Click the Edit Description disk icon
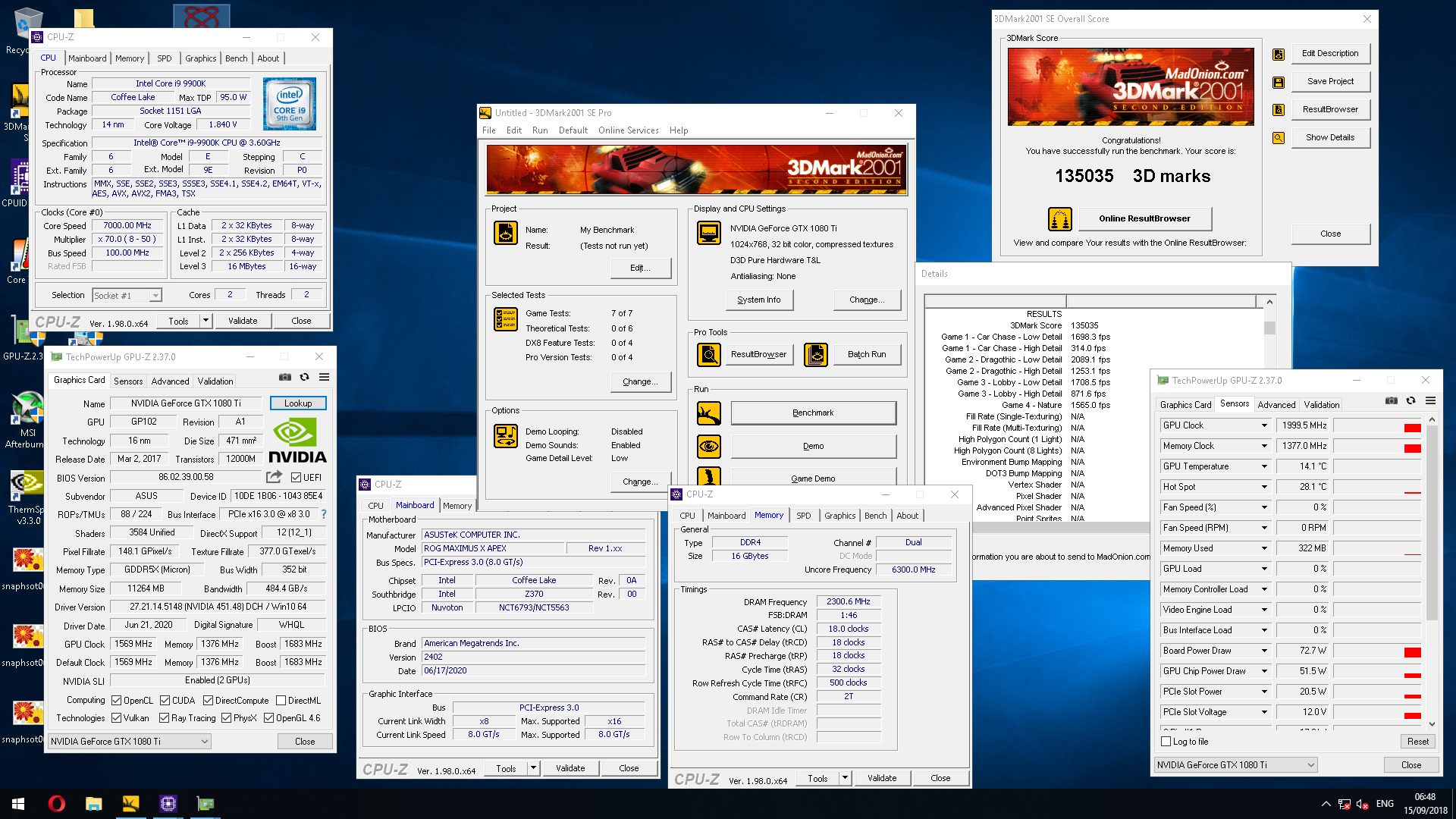The image size is (1456, 819). tap(1279, 54)
